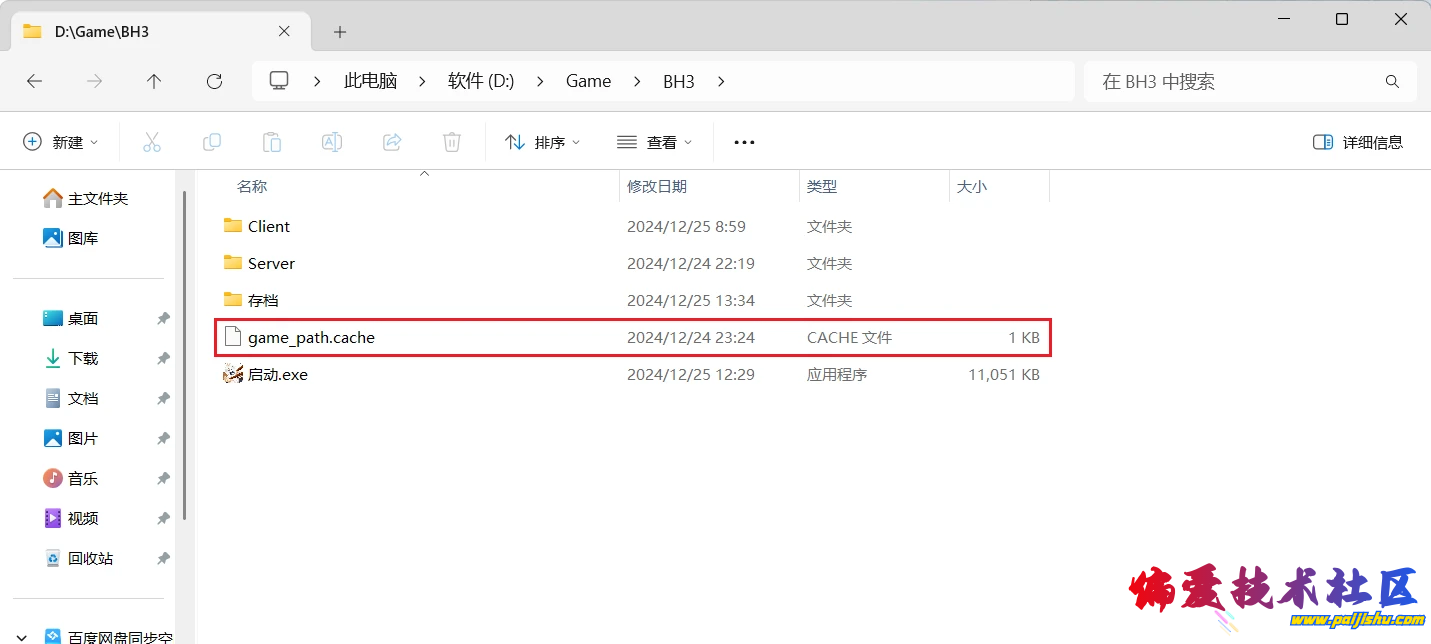
Task: Open the 排序 sort dropdown
Action: coord(543,142)
